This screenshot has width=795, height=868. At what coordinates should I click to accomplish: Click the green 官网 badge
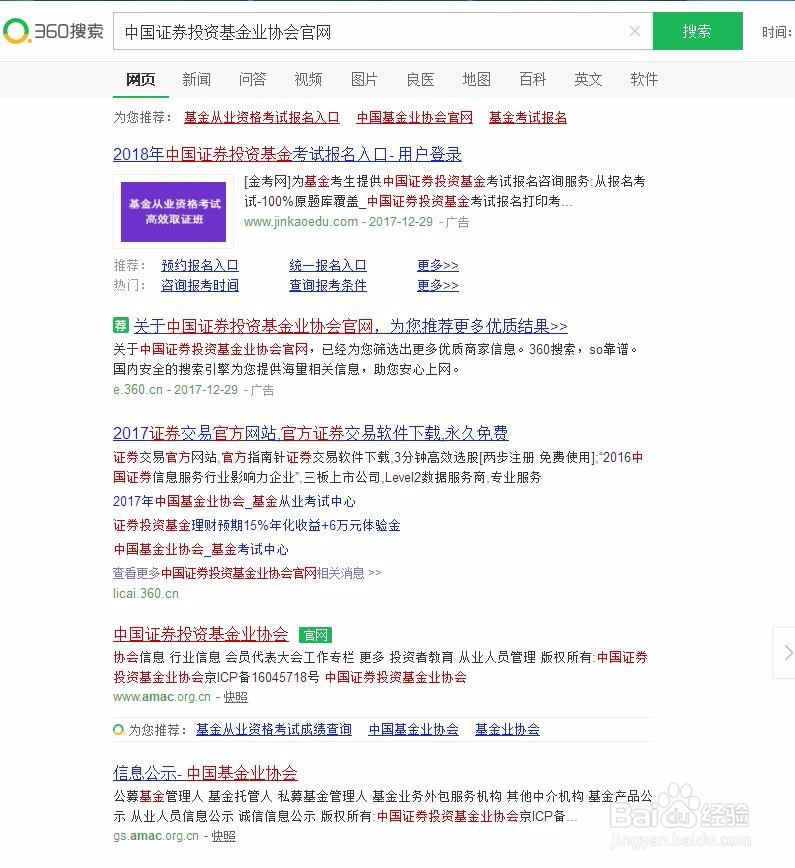[x=315, y=635]
